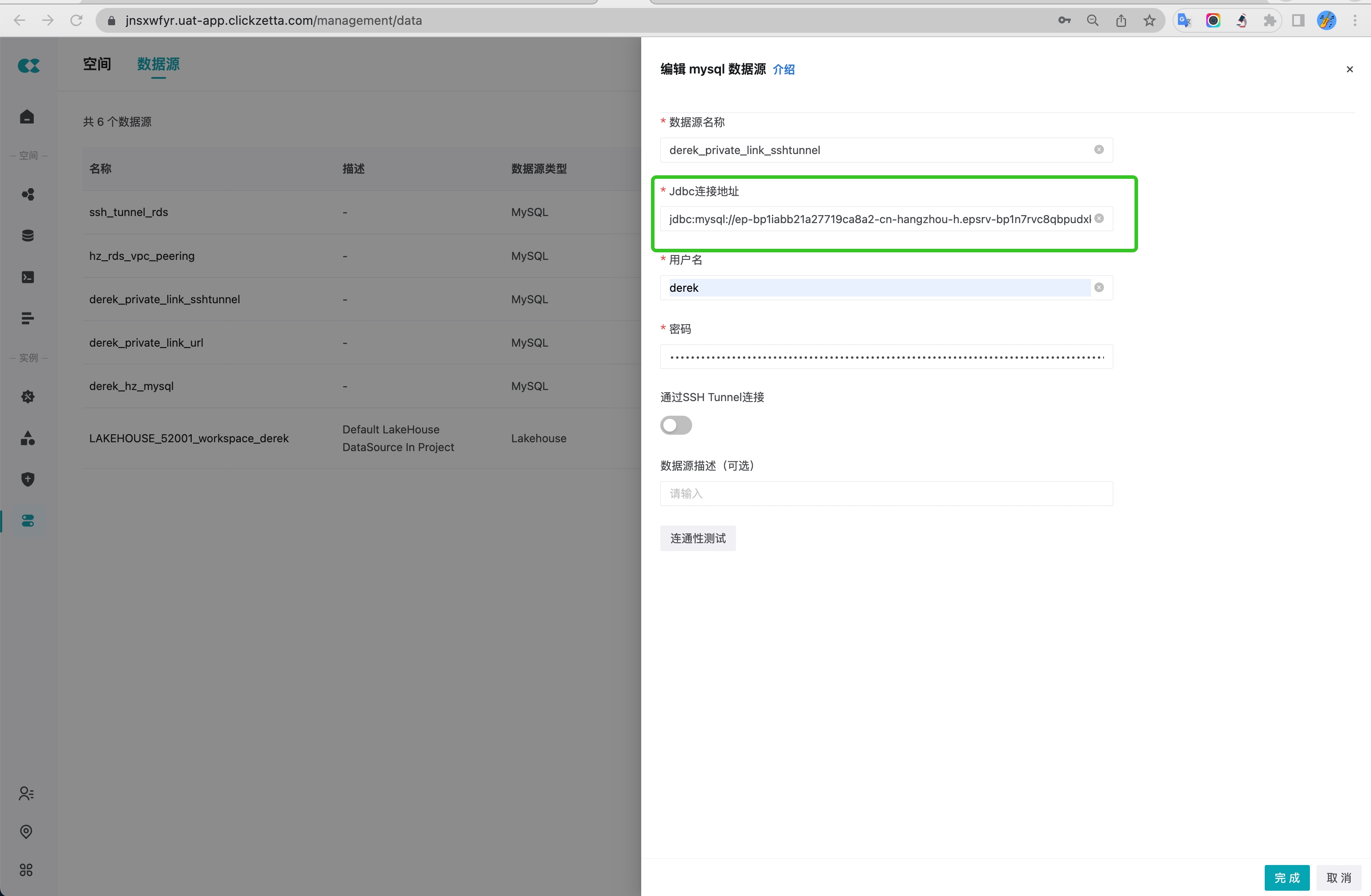The width and height of the screenshot is (1371, 896).
Task: Click the 完成 button to save
Action: [1286, 877]
